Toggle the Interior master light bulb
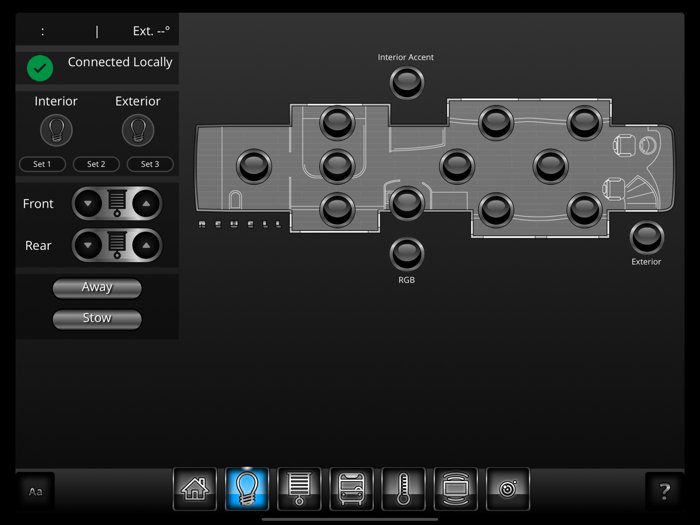Viewport: 700px width, 525px height. click(x=56, y=130)
